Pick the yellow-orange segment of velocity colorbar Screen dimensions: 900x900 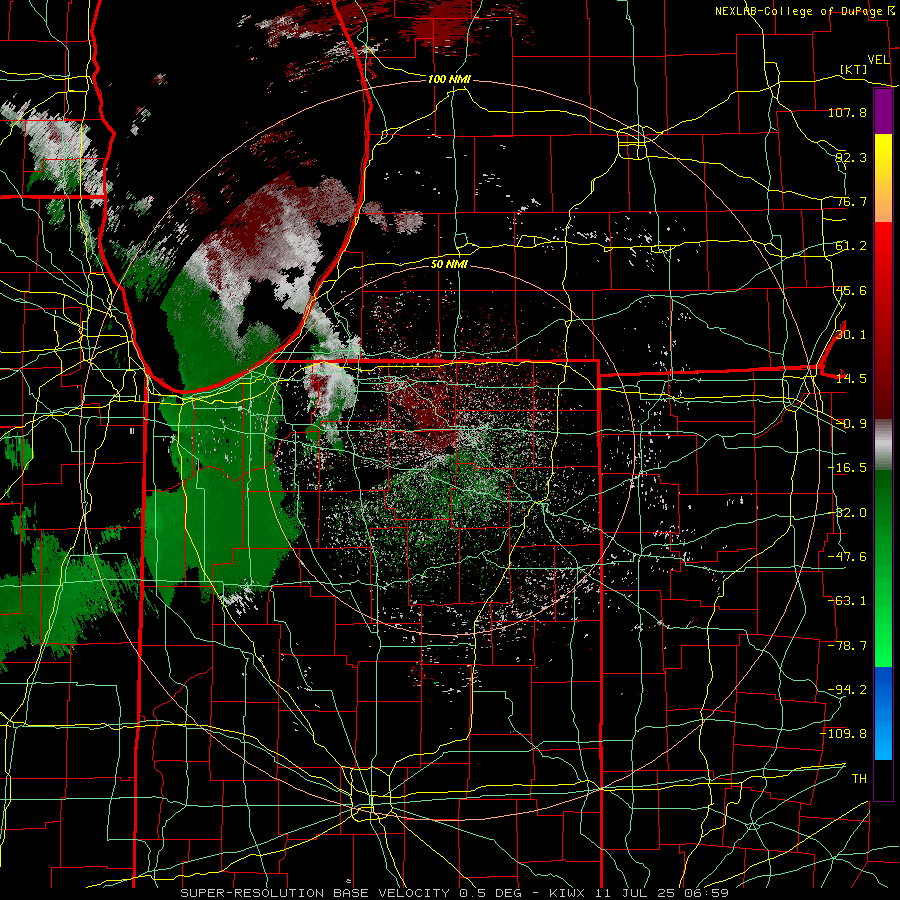[883, 178]
